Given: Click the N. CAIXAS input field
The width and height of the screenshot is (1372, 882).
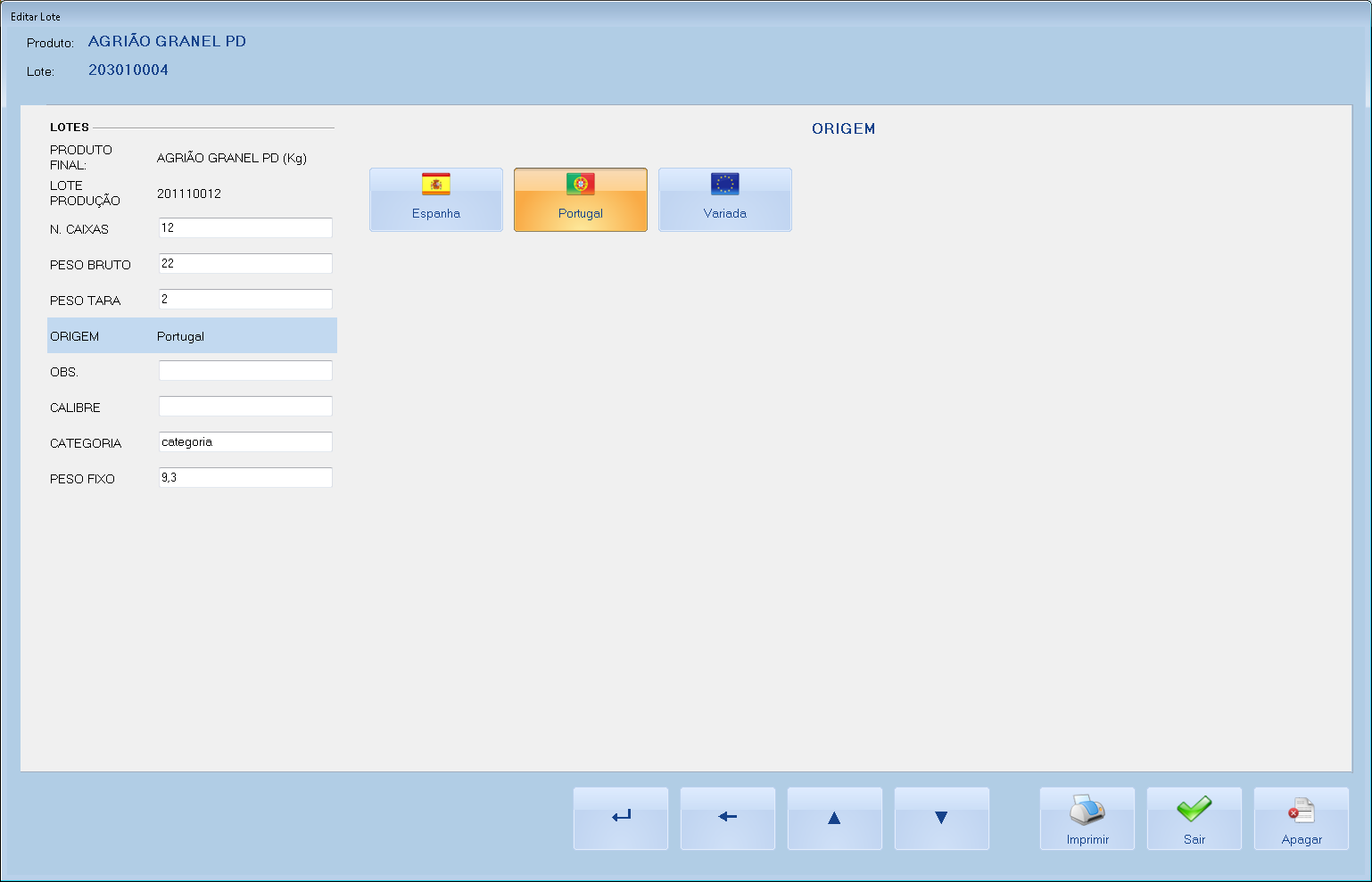Looking at the screenshot, I should 245,228.
